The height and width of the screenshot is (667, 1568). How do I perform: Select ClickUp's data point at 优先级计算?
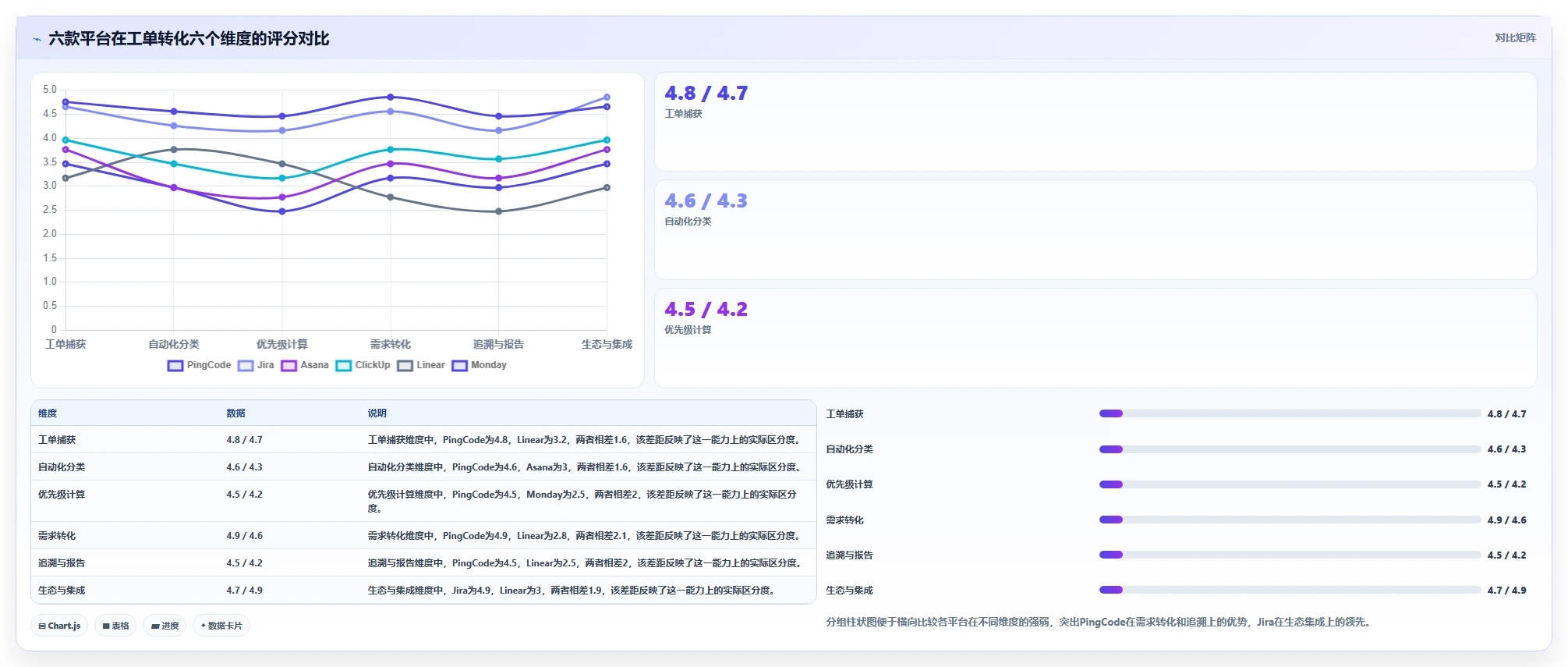(282, 178)
